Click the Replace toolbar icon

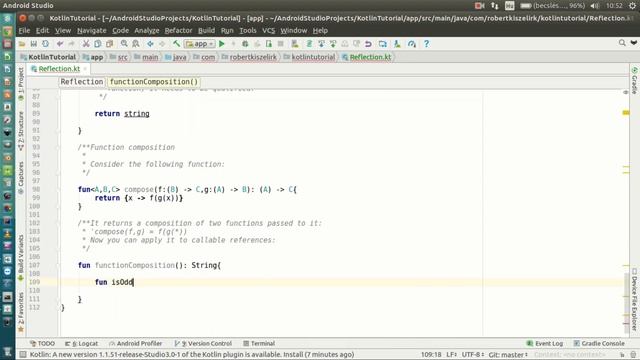point(136,44)
